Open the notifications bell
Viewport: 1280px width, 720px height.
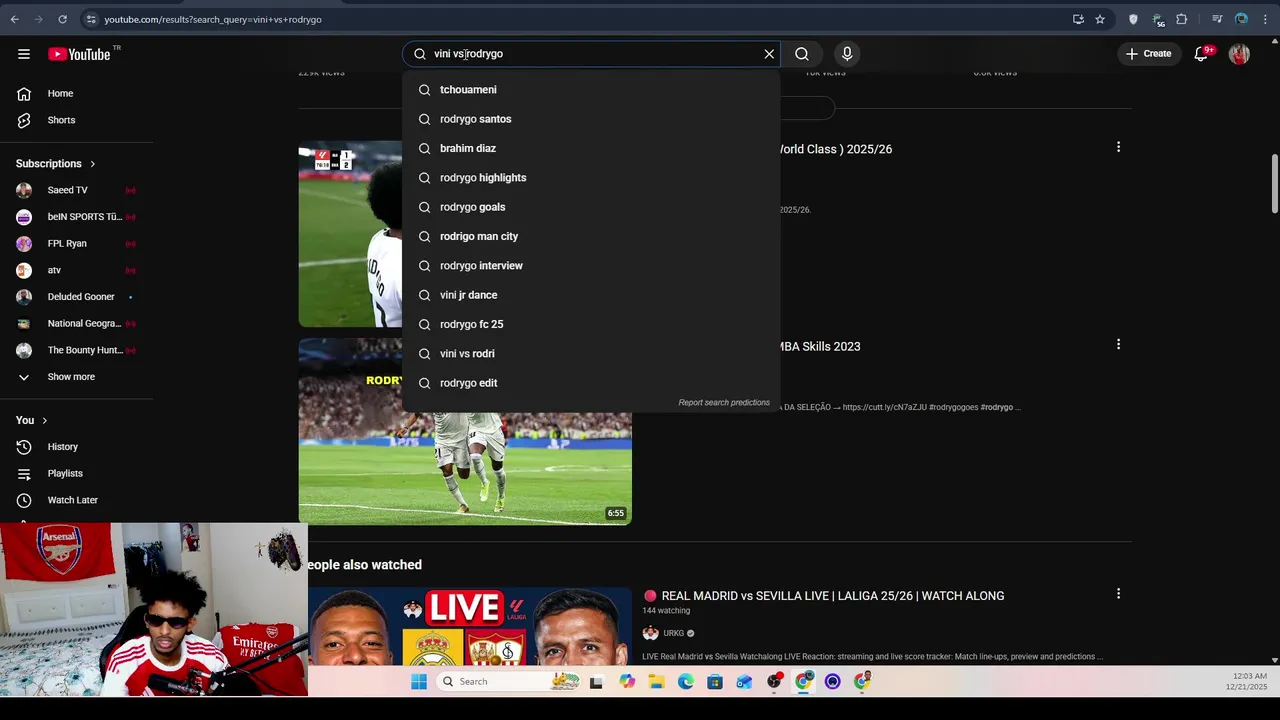click(1201, 54)
